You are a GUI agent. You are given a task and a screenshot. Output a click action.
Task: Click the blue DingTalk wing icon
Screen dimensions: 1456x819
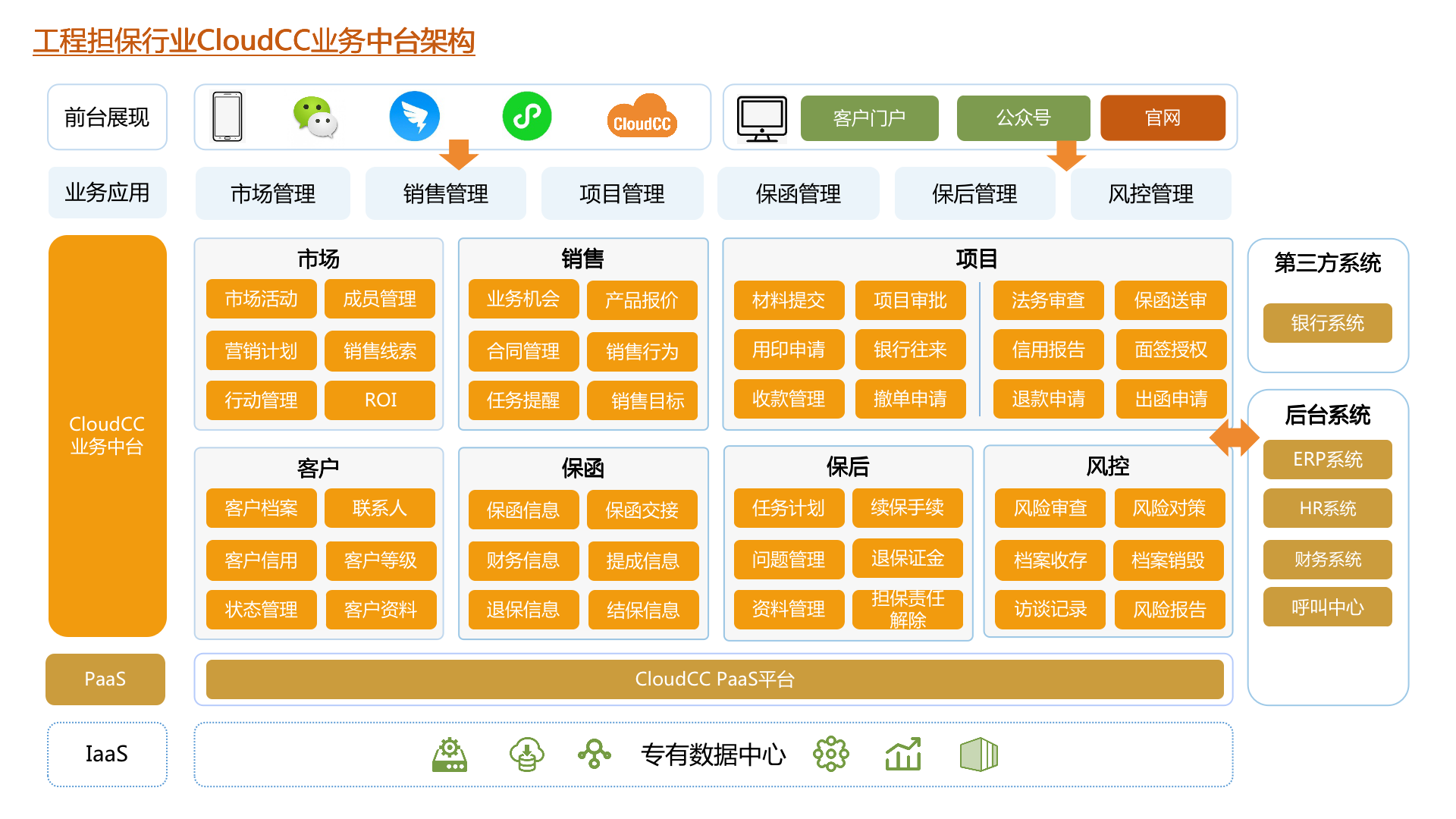point(414,117)
